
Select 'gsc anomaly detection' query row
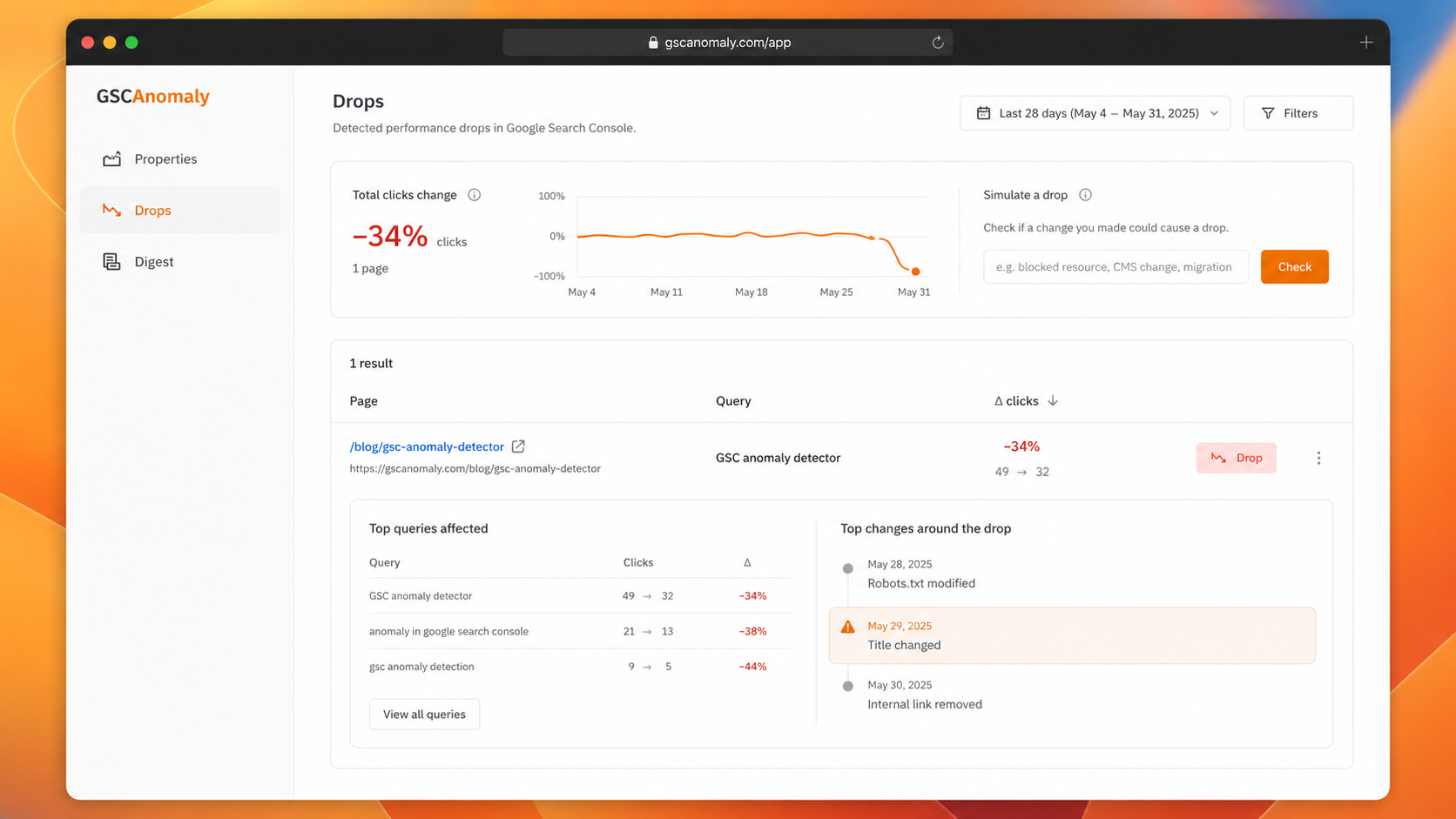pos(580,667)
